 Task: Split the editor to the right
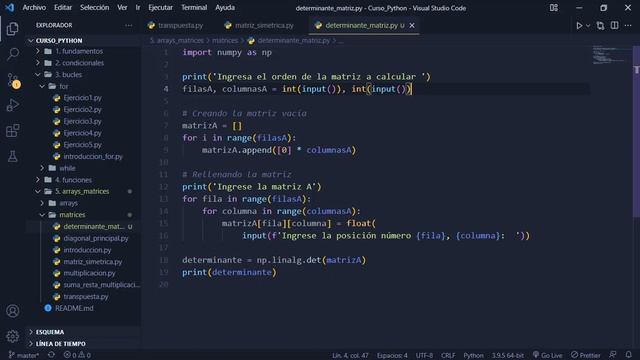614,25
